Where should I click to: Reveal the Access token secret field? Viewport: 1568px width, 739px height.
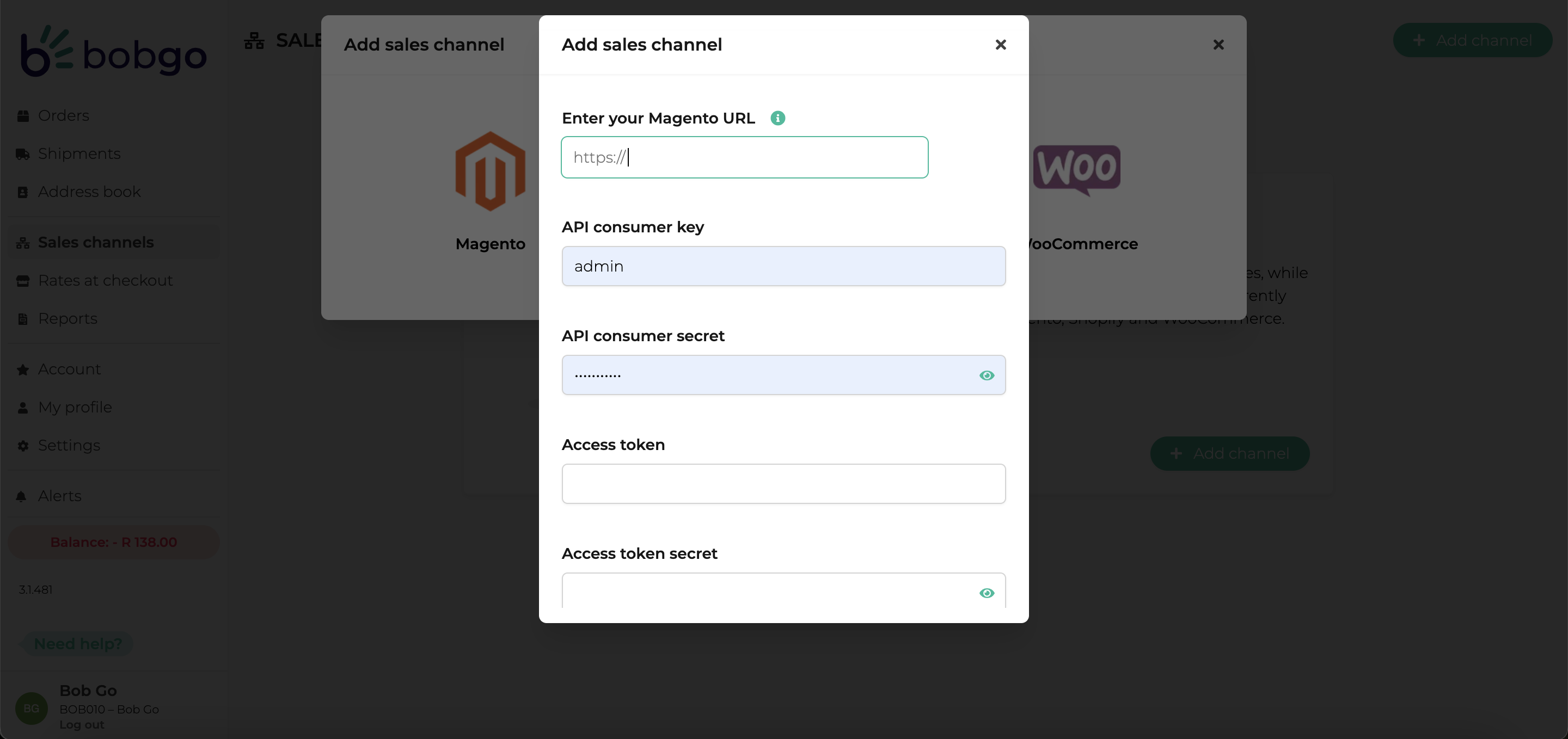tap(987, 593)
